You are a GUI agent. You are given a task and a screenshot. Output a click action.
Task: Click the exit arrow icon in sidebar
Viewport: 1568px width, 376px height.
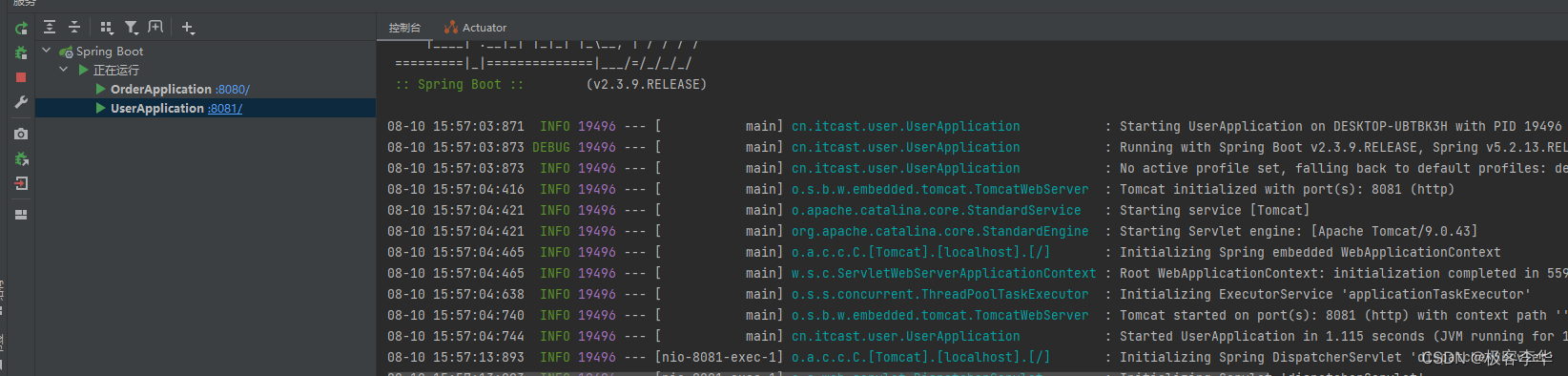tap(21, 183)
